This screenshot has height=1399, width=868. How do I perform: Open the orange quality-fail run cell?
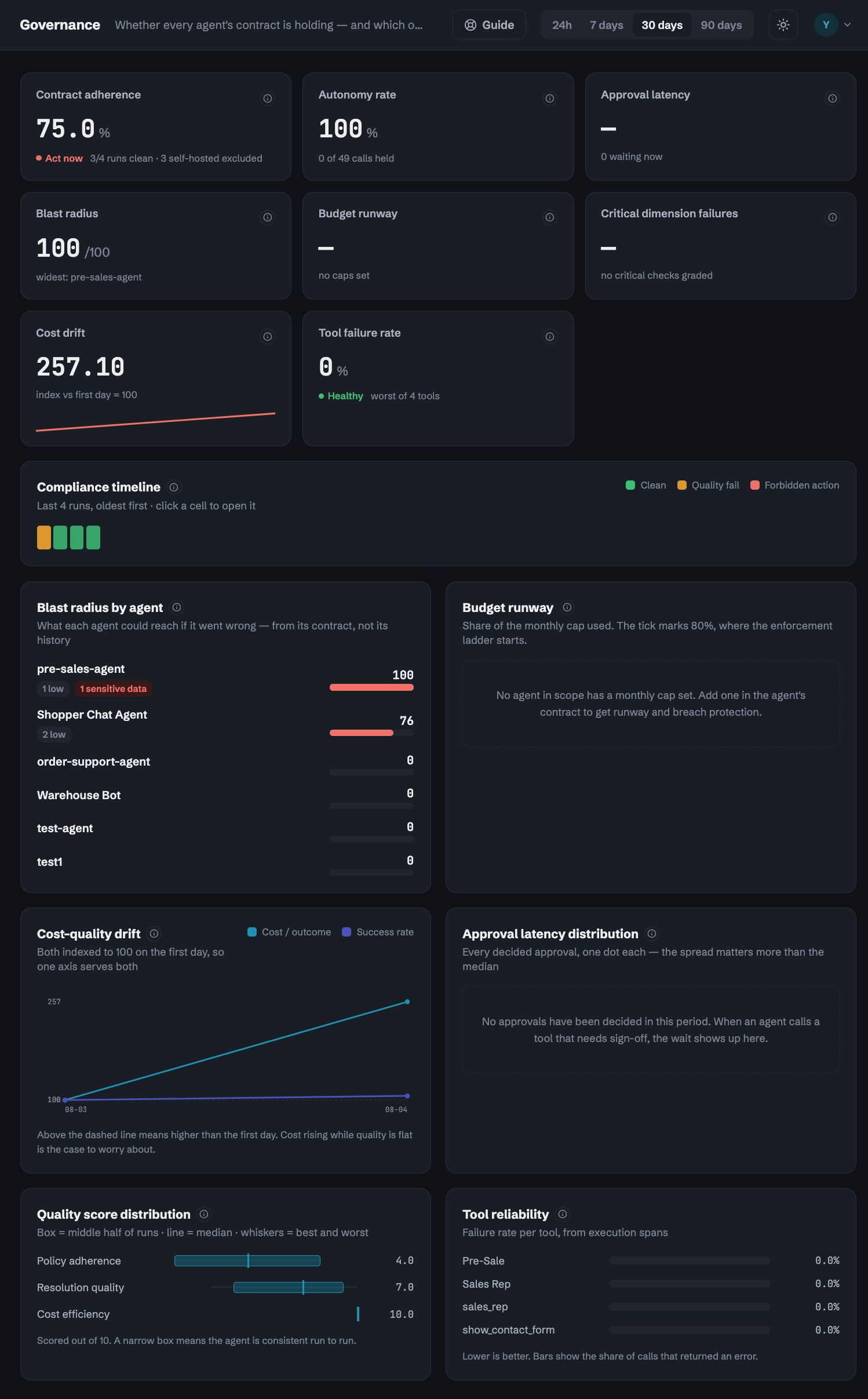(44, 537)
